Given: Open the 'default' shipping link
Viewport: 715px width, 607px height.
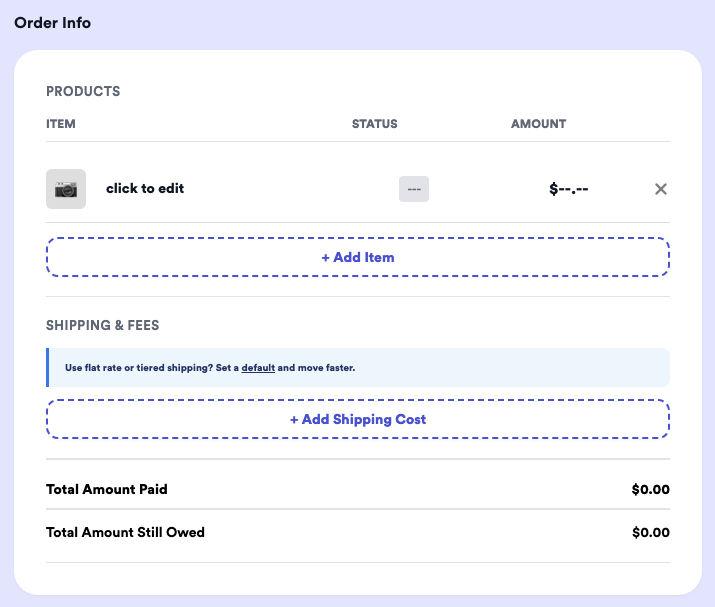Looking at the screenshot, I should (x=258, y=368).
